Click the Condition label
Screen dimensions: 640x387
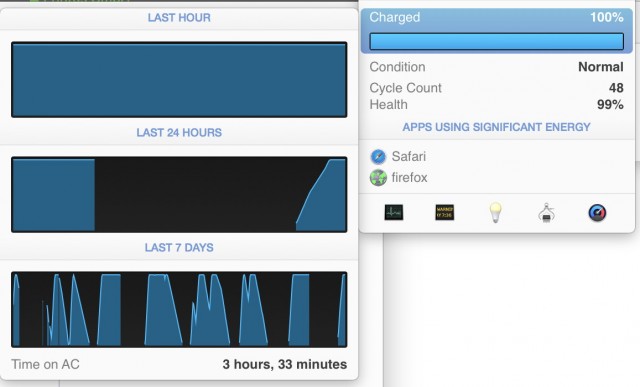pos(397,67)
